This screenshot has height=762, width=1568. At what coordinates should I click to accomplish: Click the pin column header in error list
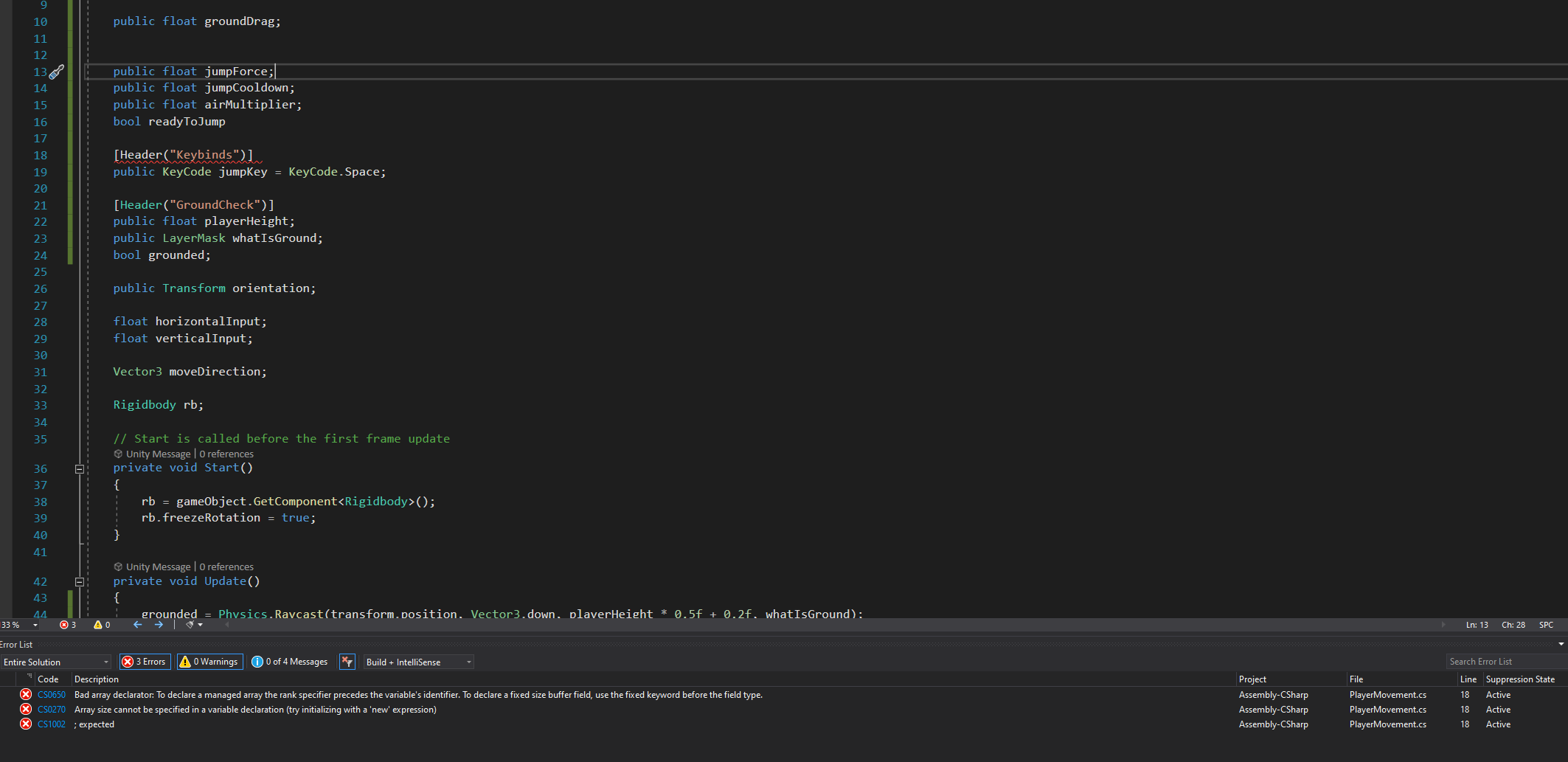point(30,677)
